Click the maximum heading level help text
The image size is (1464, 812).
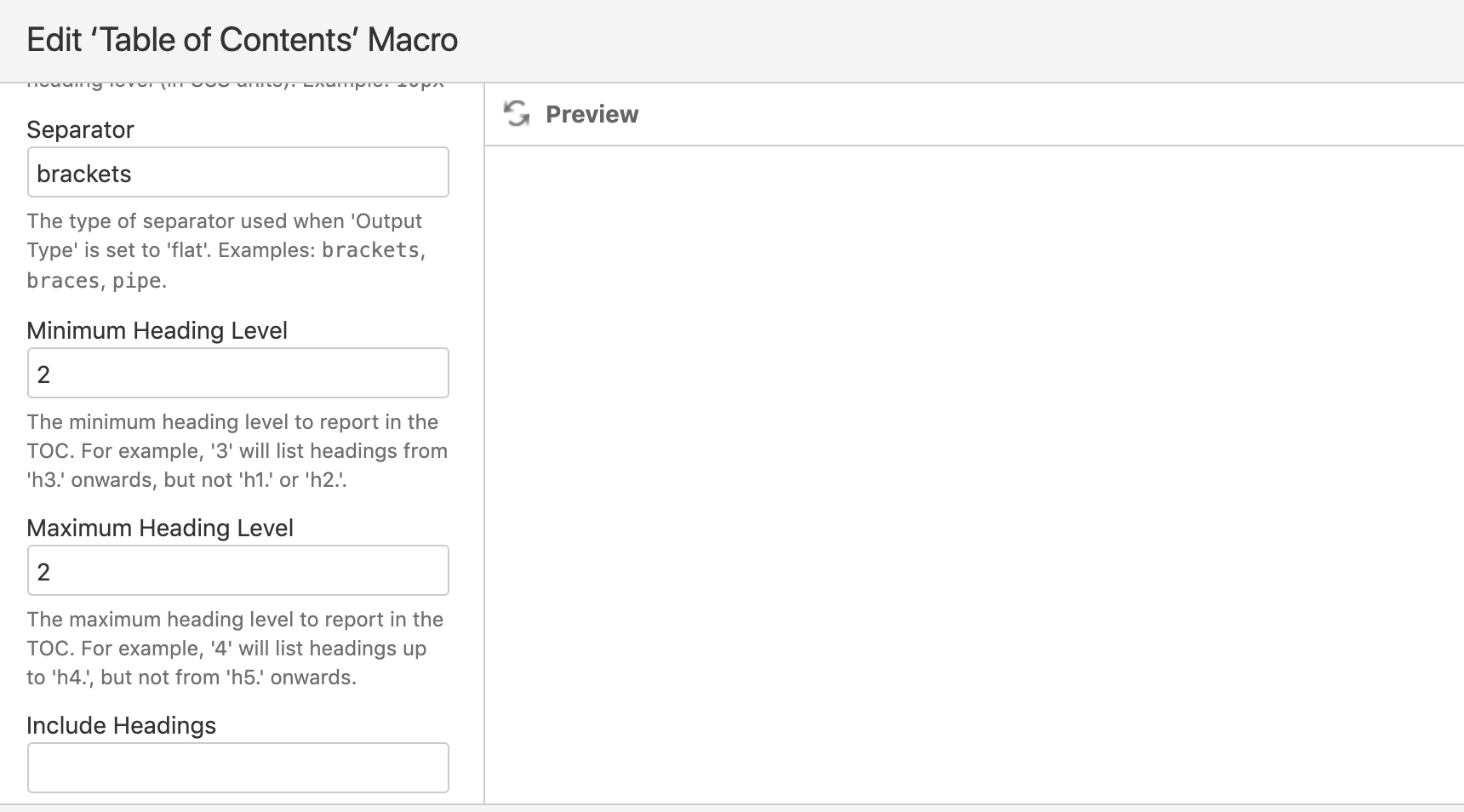pos(235,649)
